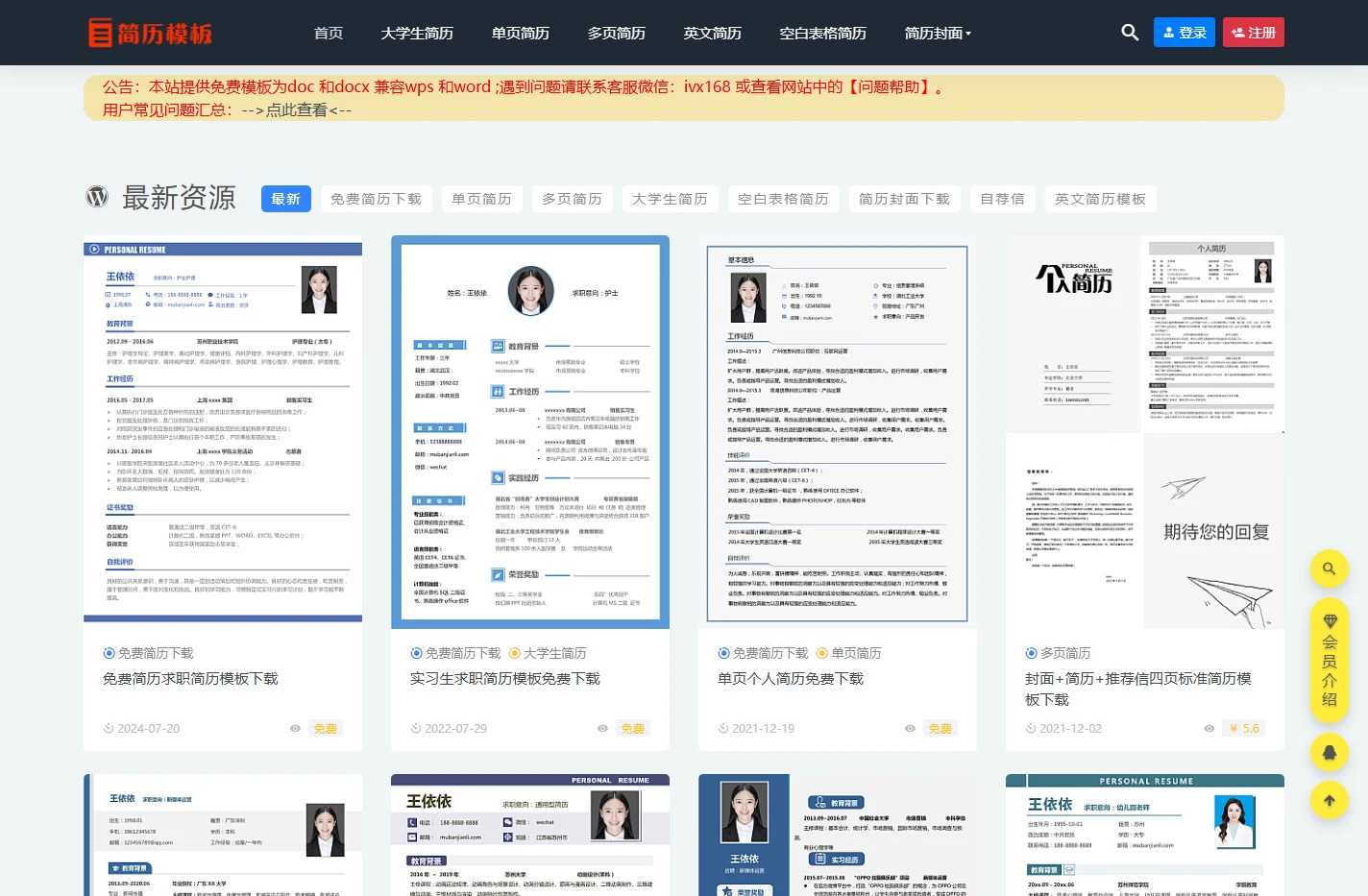Click 免费 badge on 2024-07-20 card

326,729
